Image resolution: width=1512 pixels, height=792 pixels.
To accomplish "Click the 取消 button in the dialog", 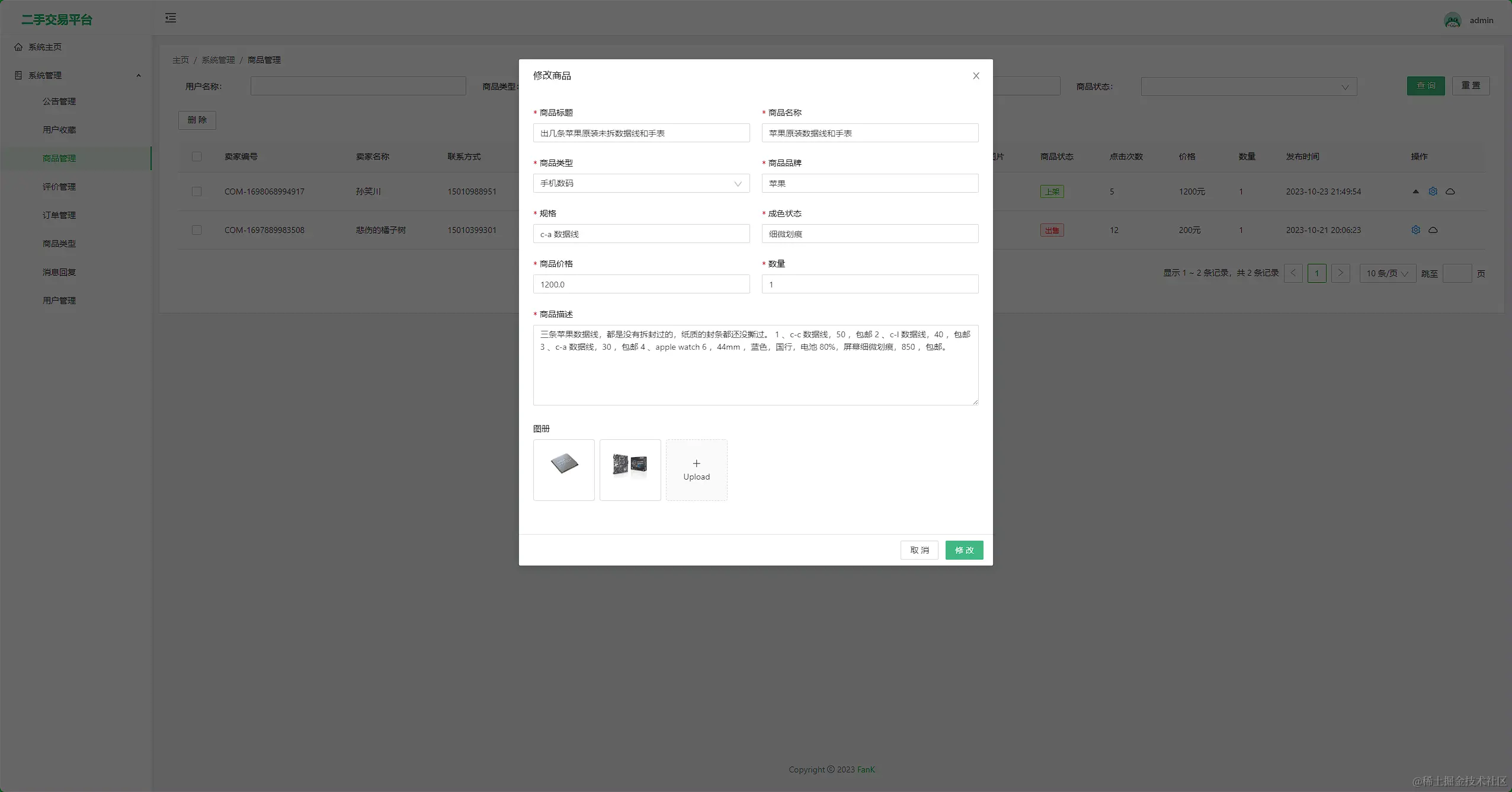I will coord(919,550).
